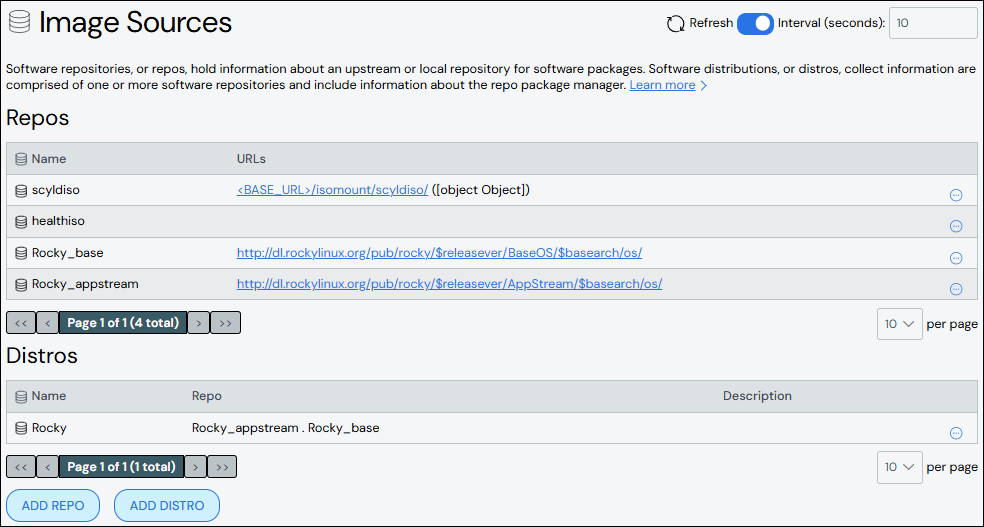Go to last page of Repos table
The height and width of the screenshot is (527, 984).
coord(225,323)
